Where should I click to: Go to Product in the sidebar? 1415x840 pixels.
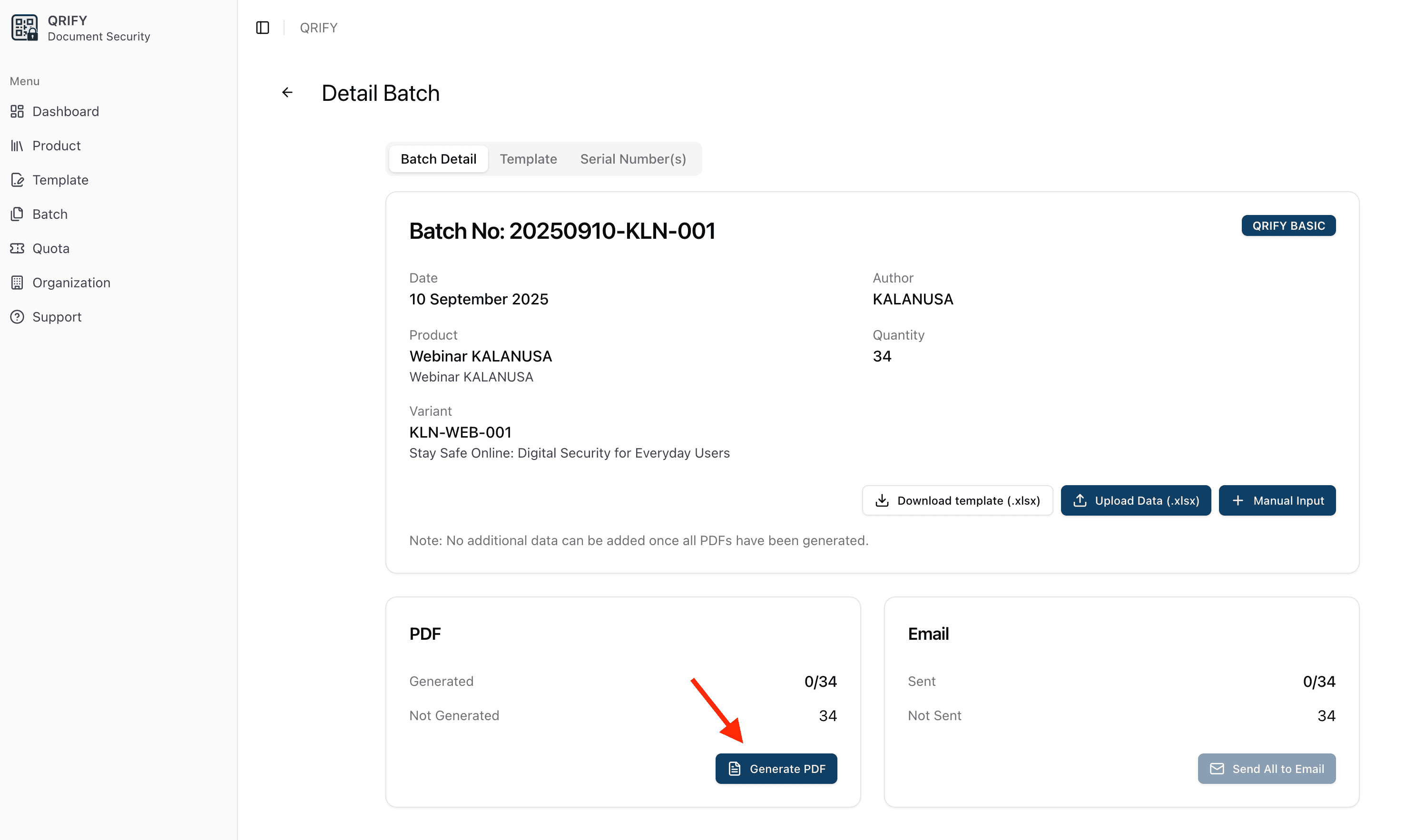coord(56,146)
